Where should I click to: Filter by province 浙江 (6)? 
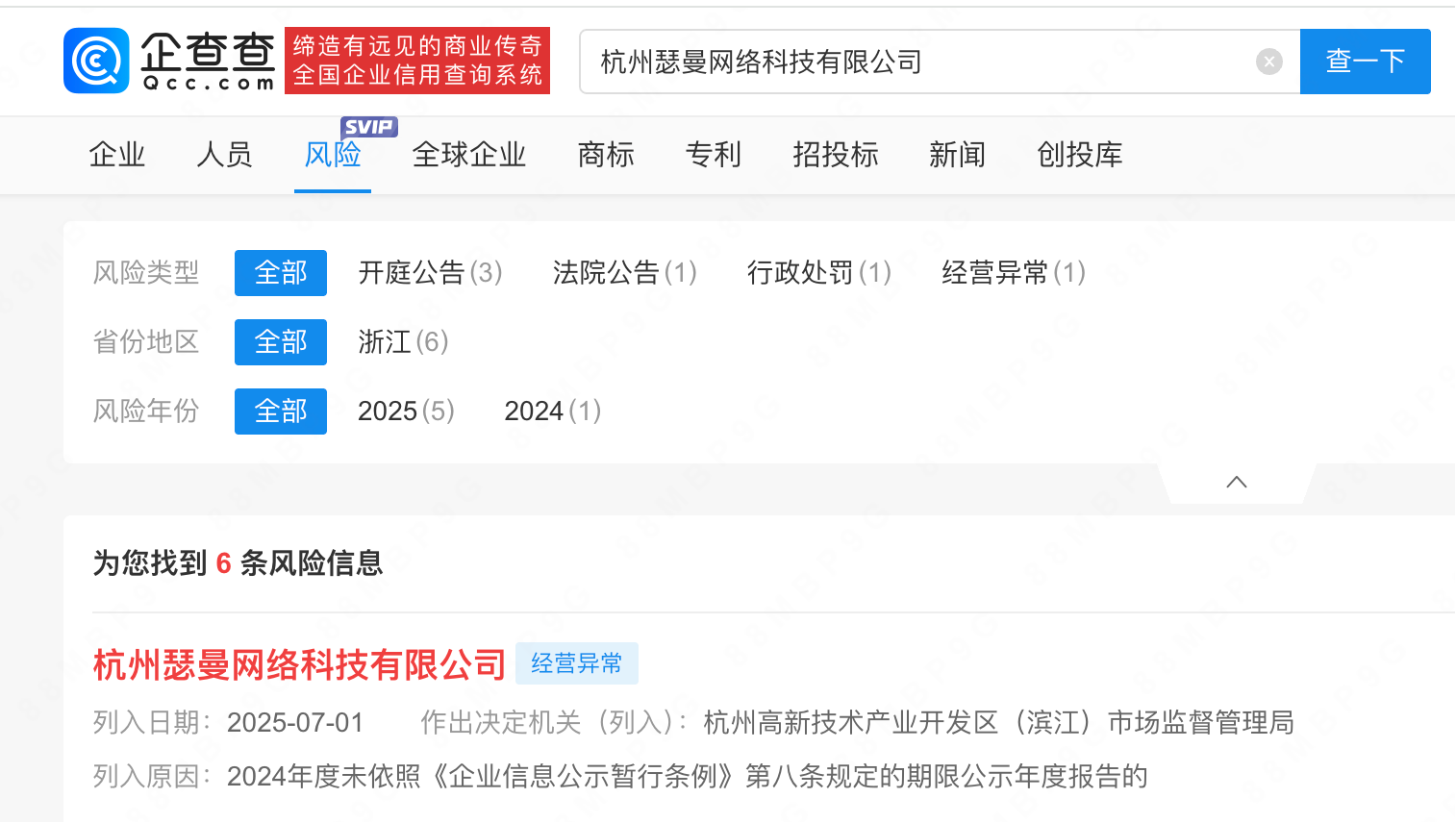(403, 342)
